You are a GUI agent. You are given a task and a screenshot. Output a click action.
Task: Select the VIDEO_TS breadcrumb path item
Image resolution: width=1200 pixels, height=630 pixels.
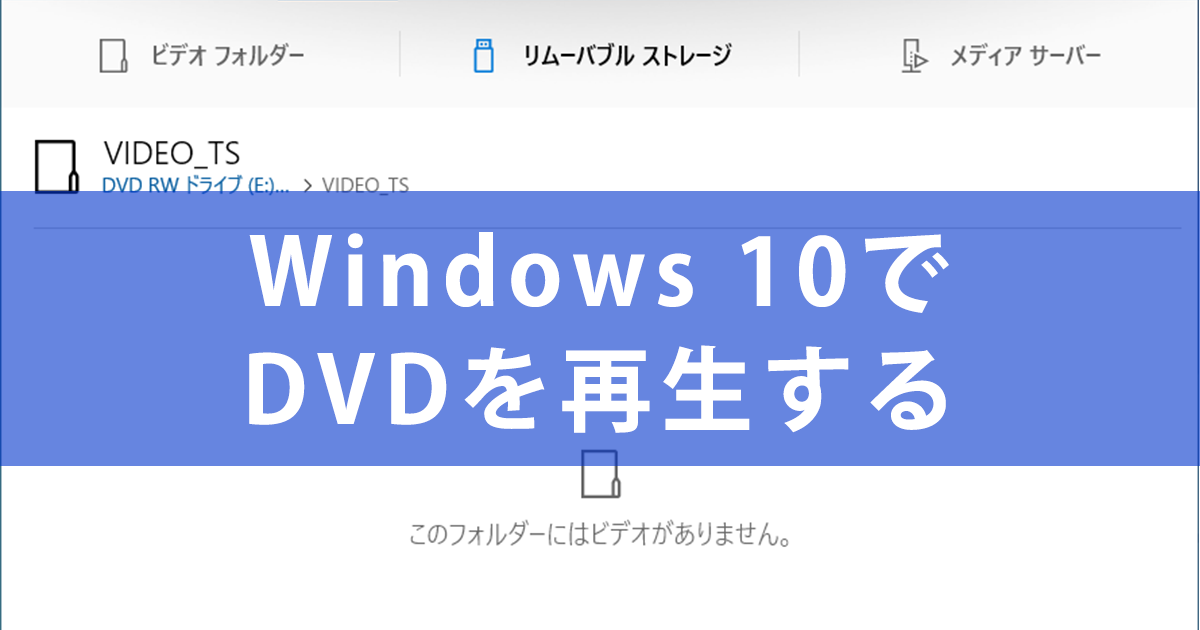pos(367,185)
